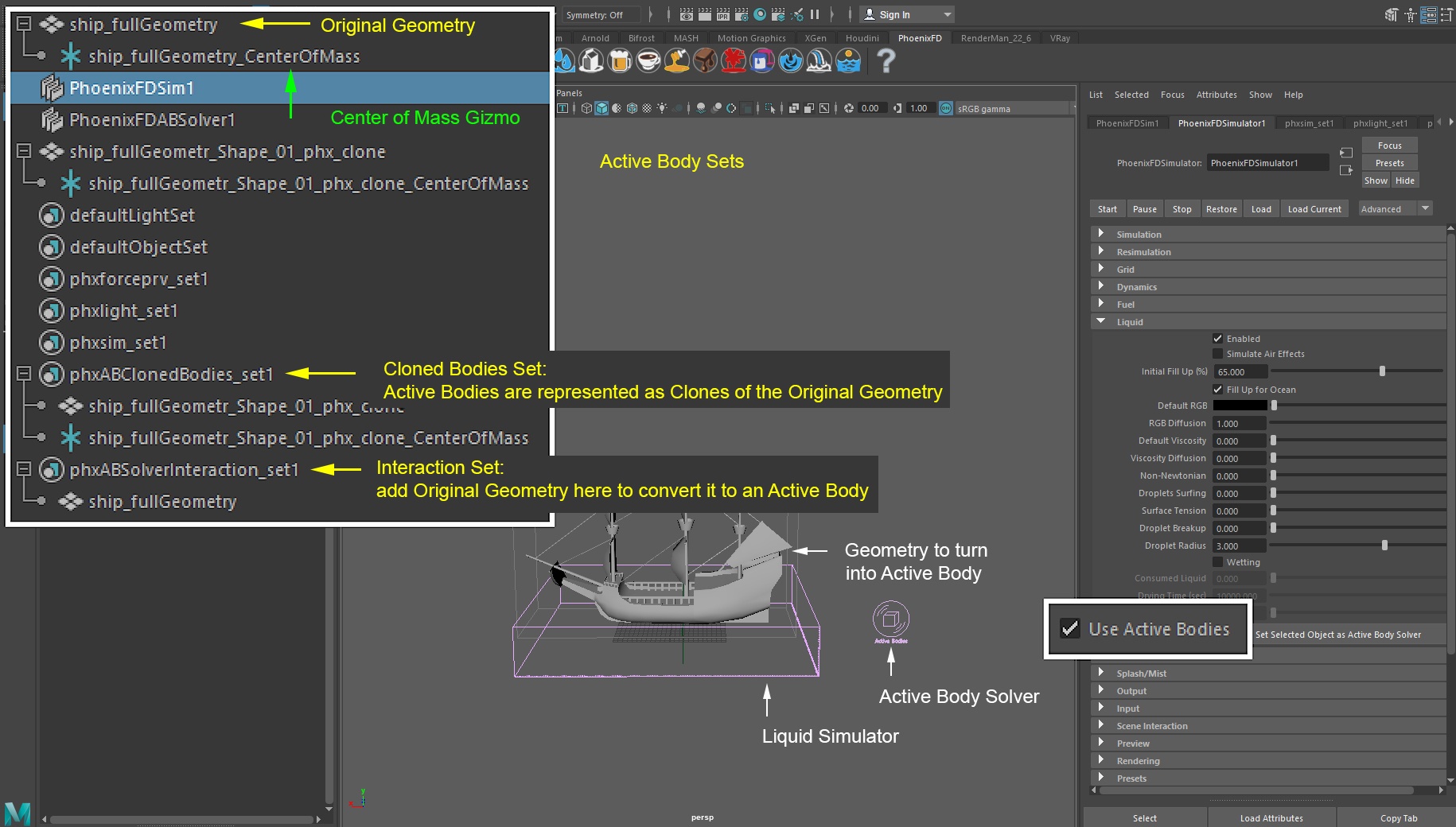The height and width of the screenshot is (827, 1456).
Task: Open the Hypershade editor icon
Action: tap(760, 14)
